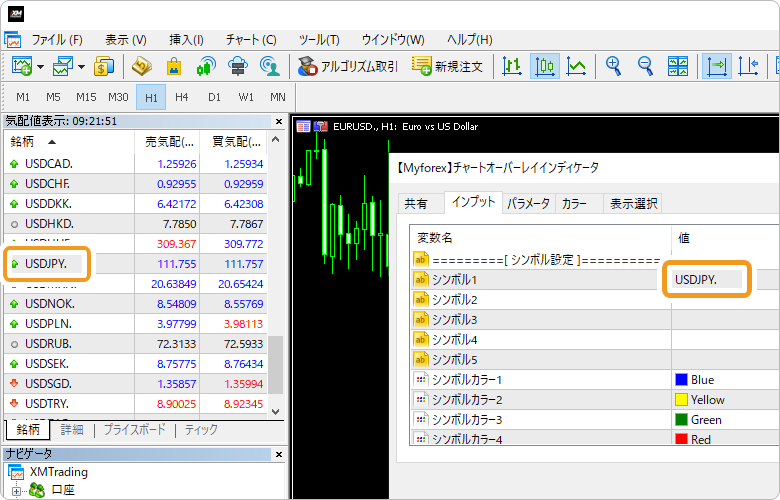Viewport: 780px width, 500px height.
Task: Switch to 詳細 tab in Market Watch
Action: pos(72,429)
